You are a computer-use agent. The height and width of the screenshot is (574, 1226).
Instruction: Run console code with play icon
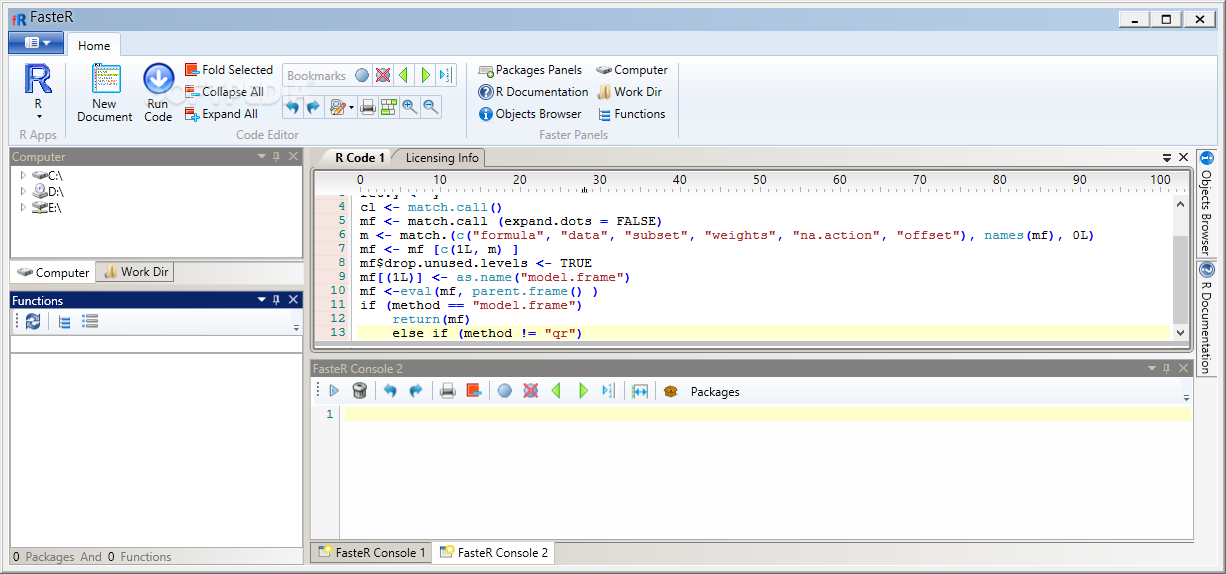334,391
